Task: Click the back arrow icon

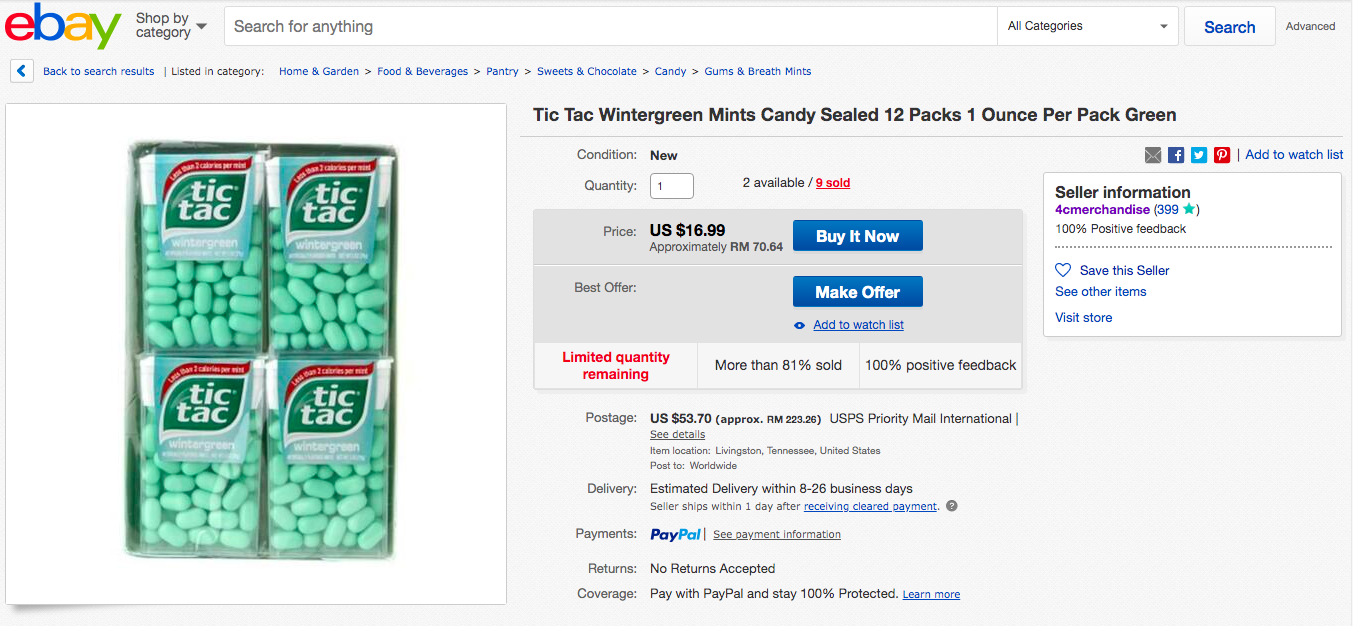Action: point(22,71)
